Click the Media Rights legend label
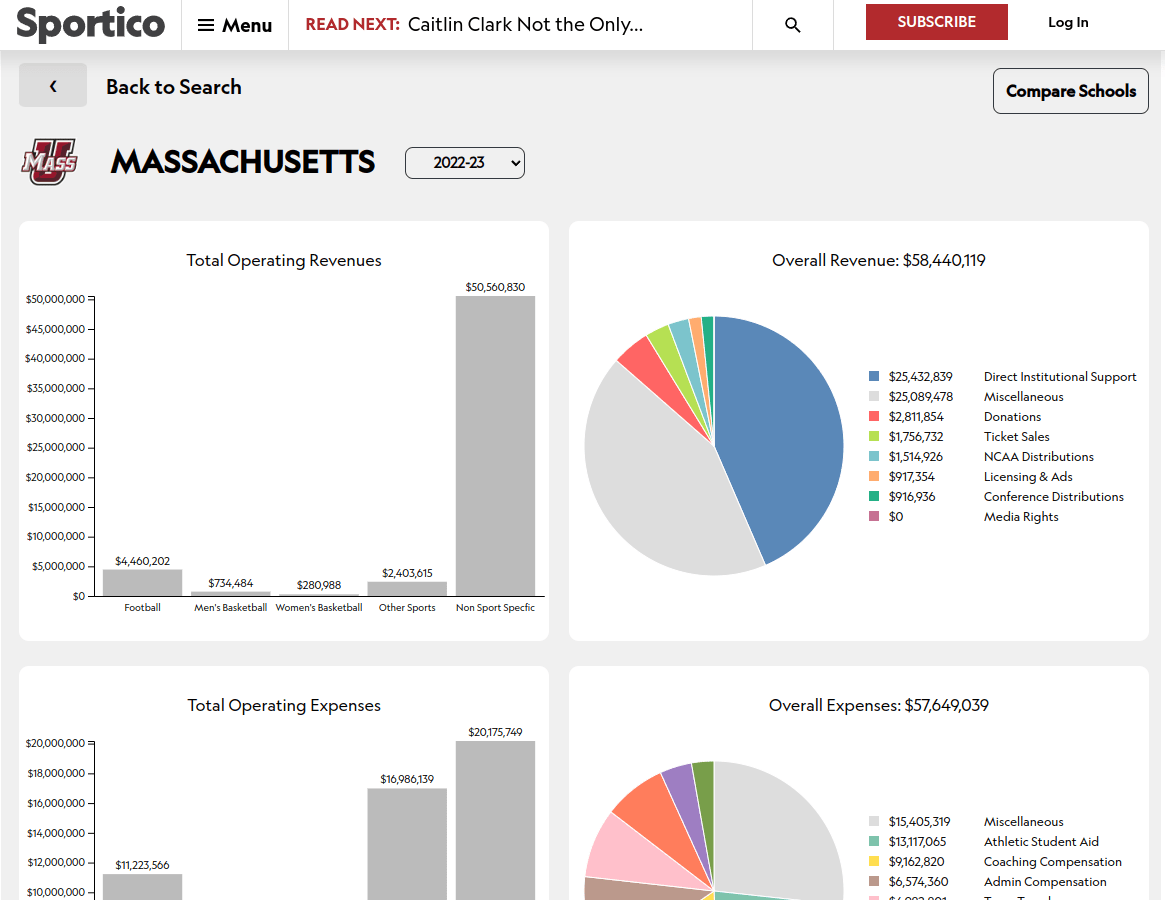This screenshot has height=900, width=1165. pos(1021,517)
